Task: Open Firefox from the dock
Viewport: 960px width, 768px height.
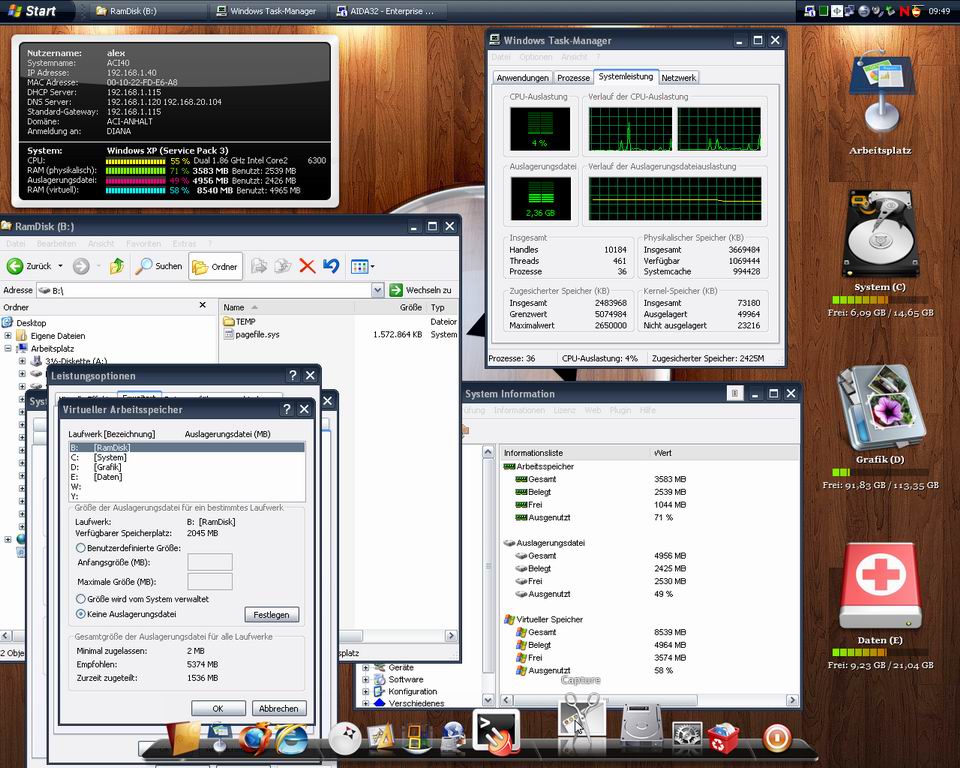Action: click(255, 738)
